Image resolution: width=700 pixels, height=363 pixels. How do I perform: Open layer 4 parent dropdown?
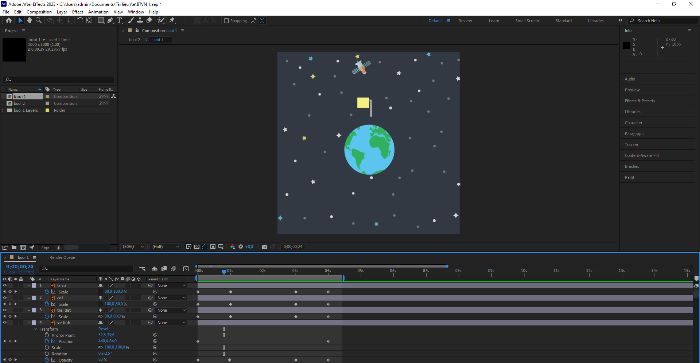tap(171, 322)
